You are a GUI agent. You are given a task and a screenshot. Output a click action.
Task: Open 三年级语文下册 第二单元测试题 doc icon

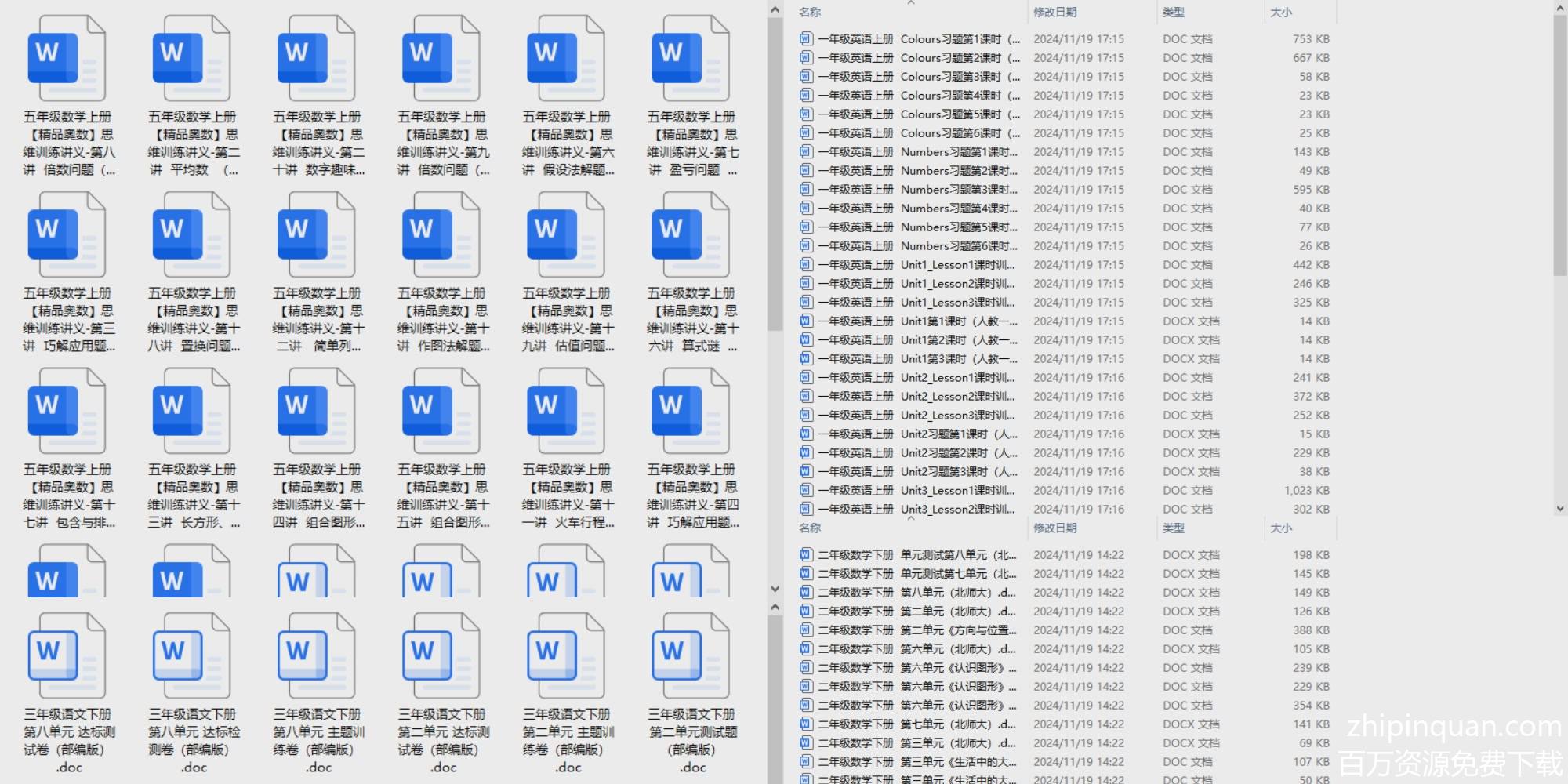691,656
